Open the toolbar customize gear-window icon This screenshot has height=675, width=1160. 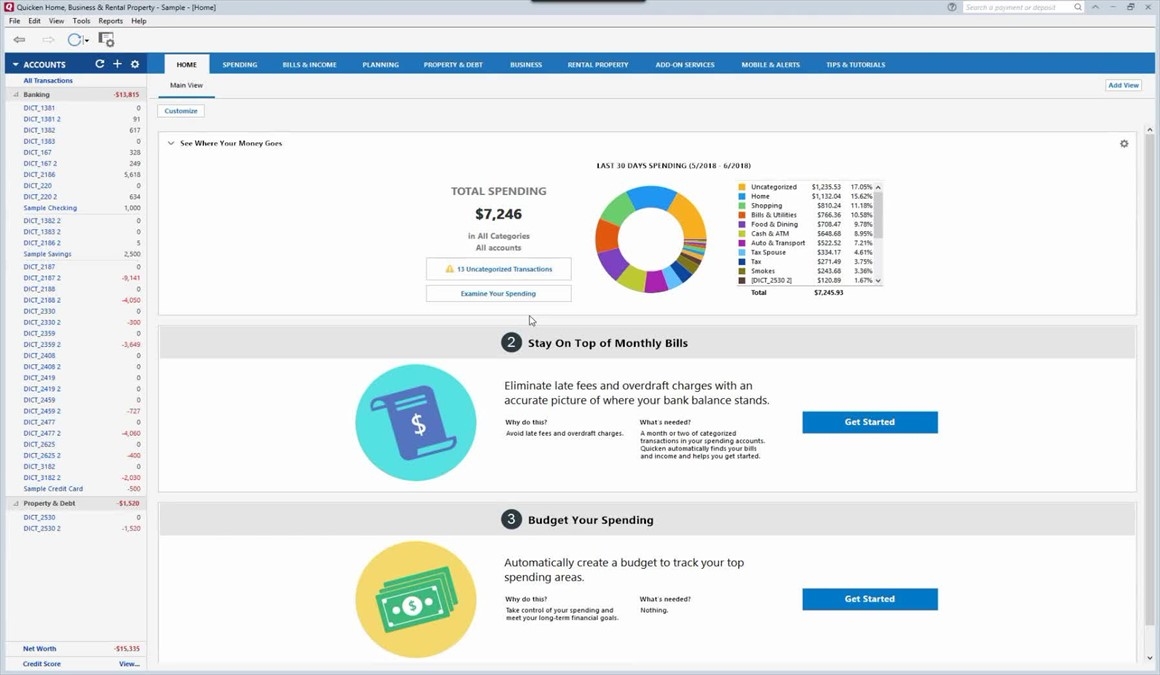pos(106,40)
